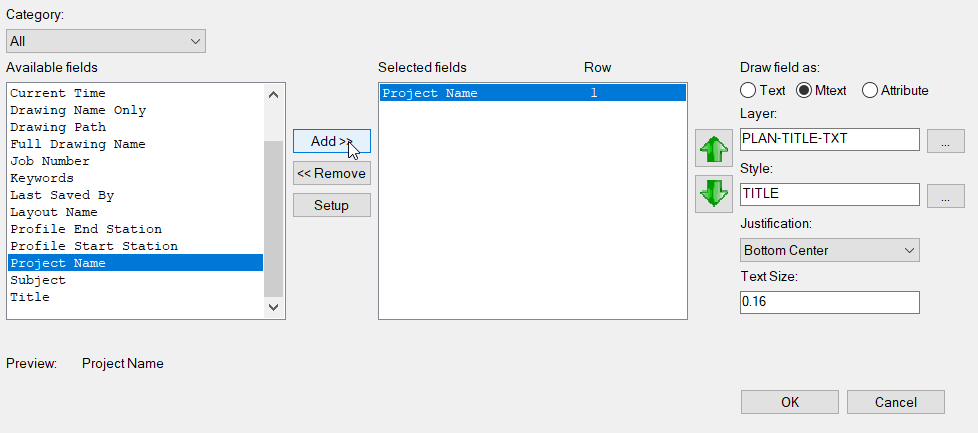The image size is (978, 433).
Task: Select Project Name row in Selected fields
Action: 533,93
